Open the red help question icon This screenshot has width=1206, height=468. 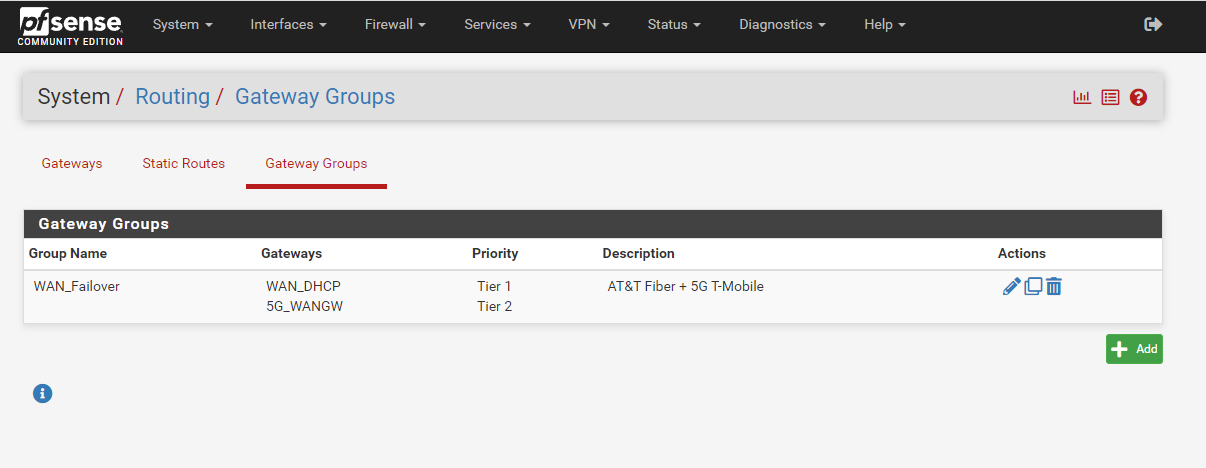coord(1138,97)
